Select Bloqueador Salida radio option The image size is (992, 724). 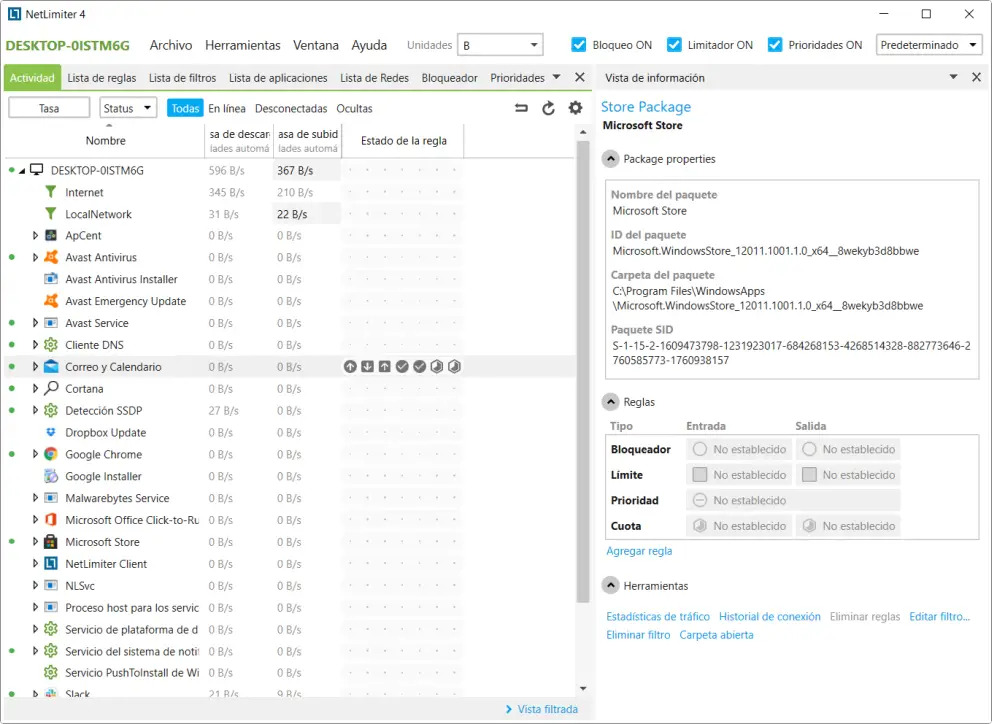pos(809,449)
